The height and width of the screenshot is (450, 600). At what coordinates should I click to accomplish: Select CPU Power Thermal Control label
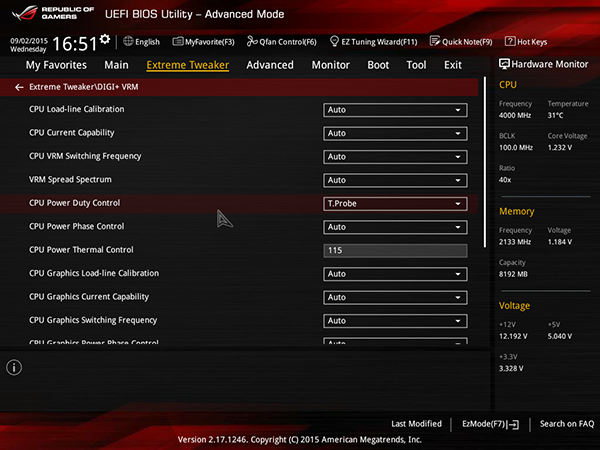coord(81,250)
